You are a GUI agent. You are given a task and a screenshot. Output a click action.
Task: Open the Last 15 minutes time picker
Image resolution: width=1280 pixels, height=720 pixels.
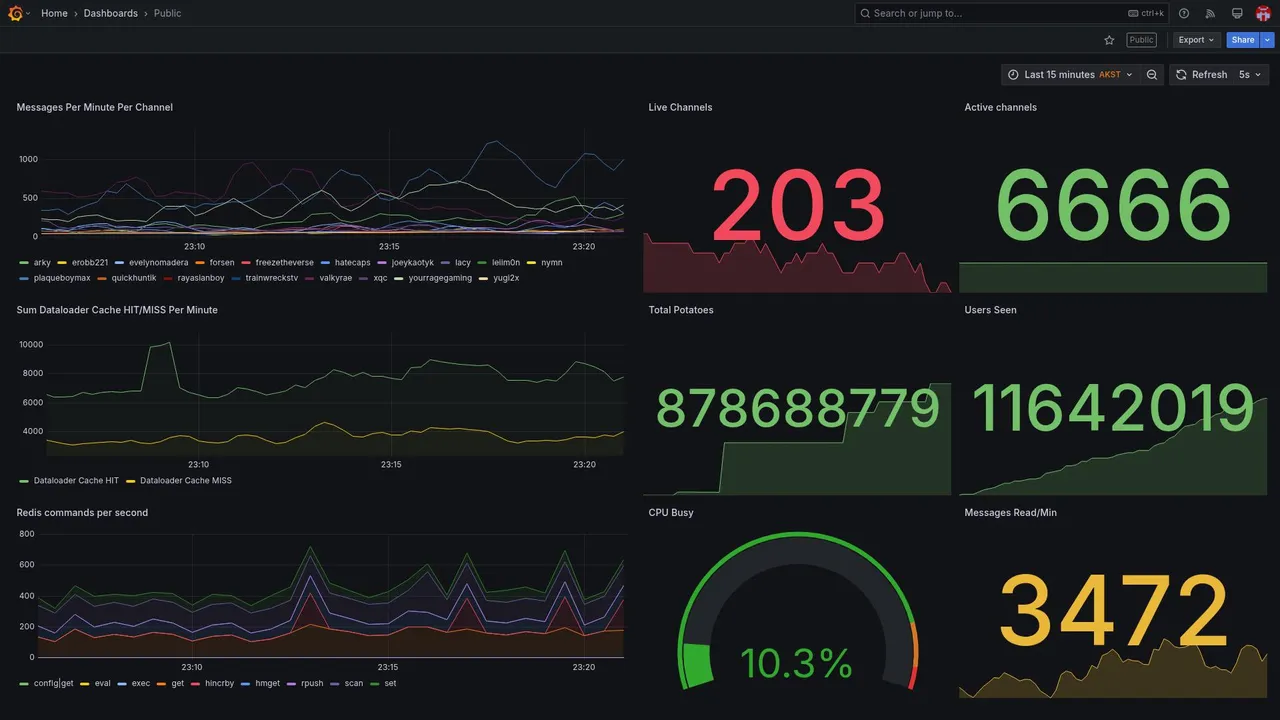point(1070,75)
